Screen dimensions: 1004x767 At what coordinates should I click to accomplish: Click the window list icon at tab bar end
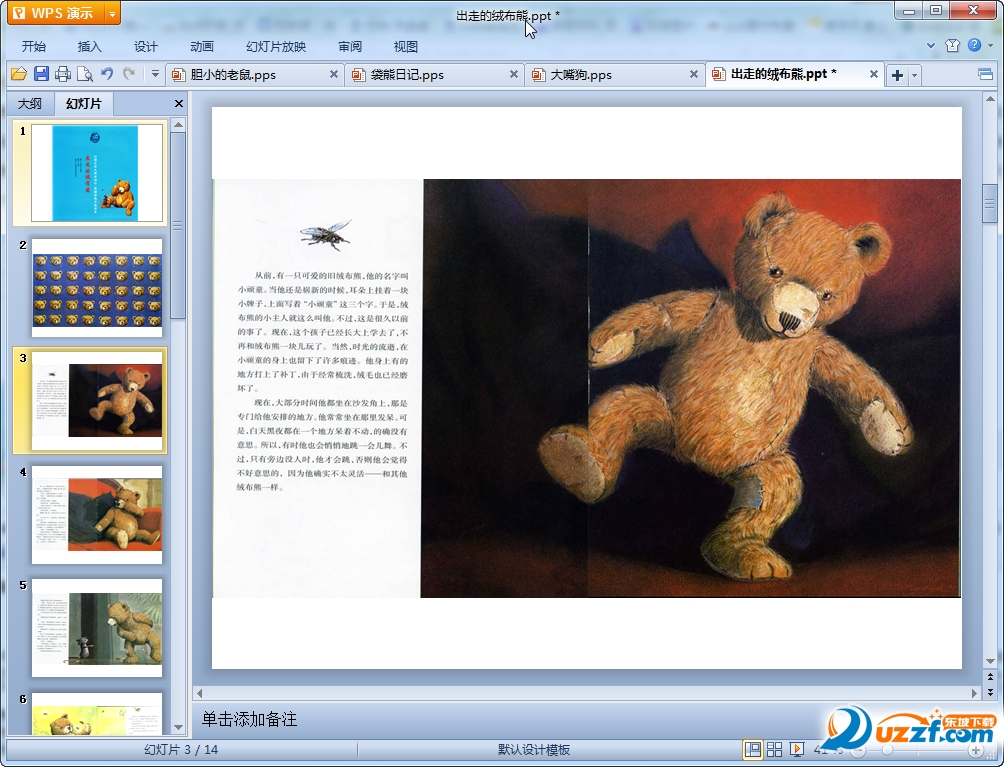tap(985, 74)
